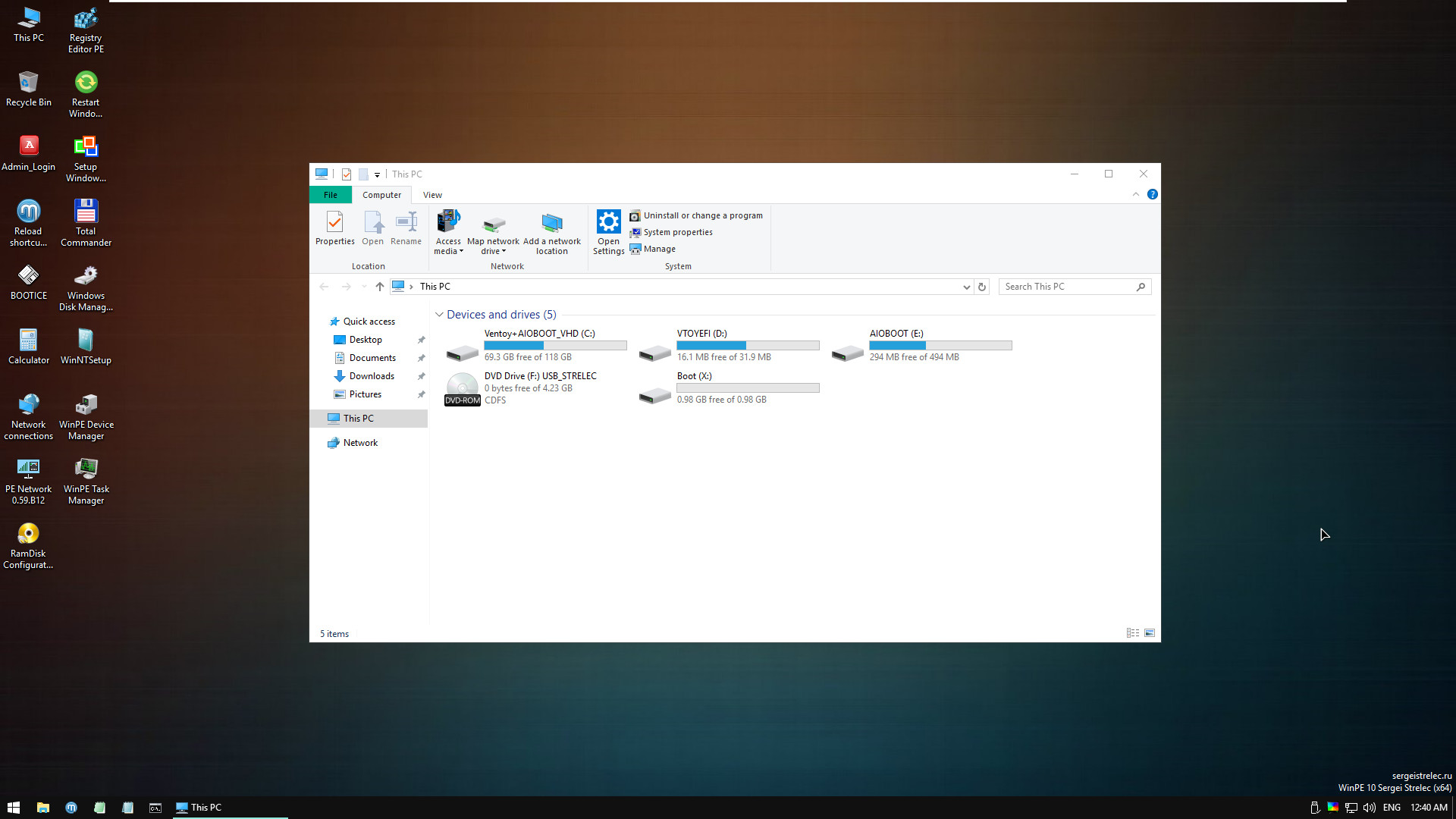The width and height of the screenshot is (1456, 819).
Task: Click System properties in ribbon
Action: click(671, 232)
